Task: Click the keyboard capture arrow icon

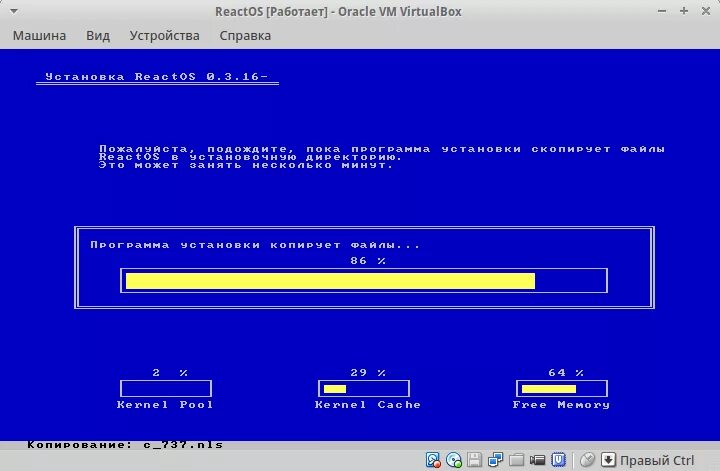Action: pos(608,460)
